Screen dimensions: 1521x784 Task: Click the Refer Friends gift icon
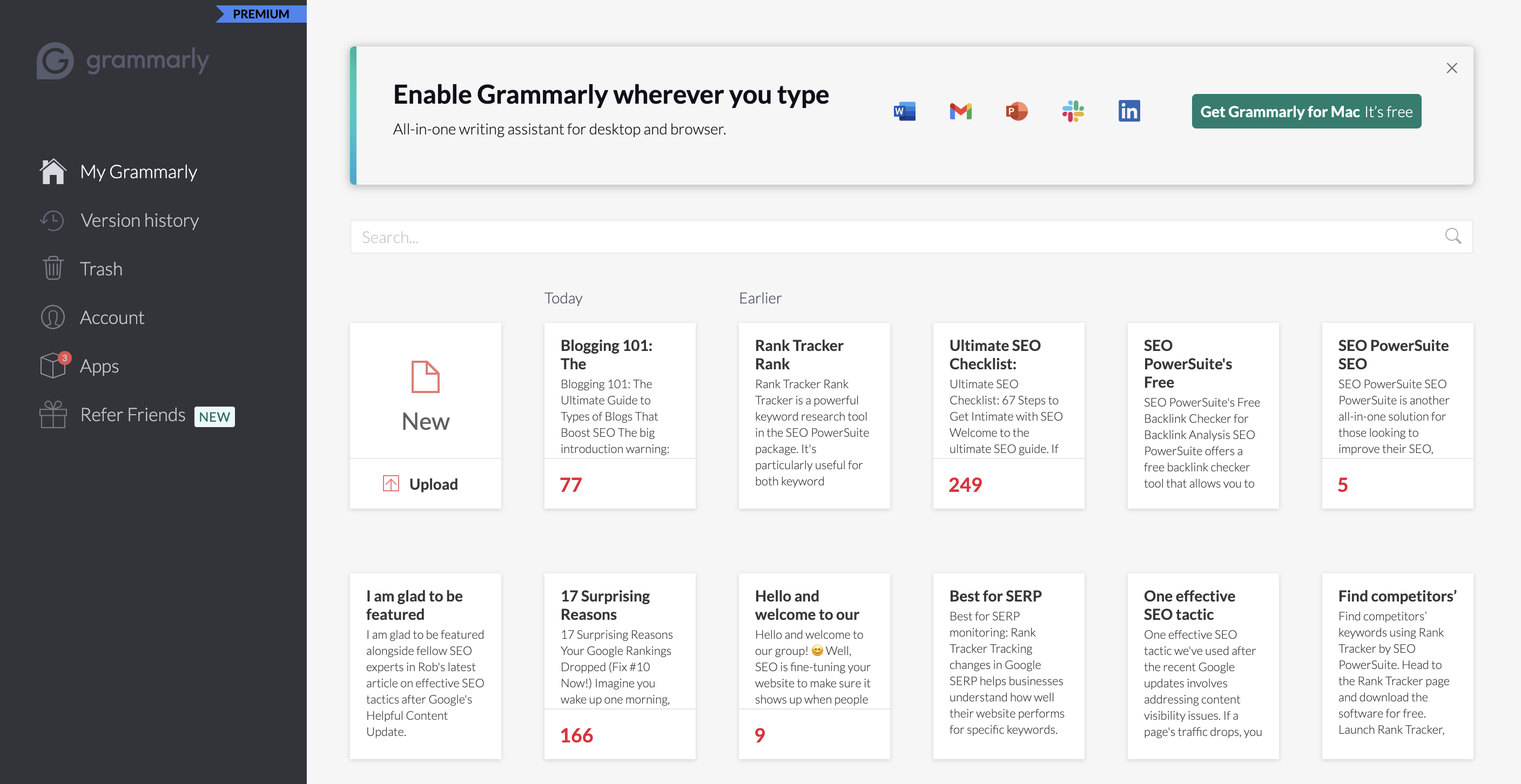coord(52,415)
